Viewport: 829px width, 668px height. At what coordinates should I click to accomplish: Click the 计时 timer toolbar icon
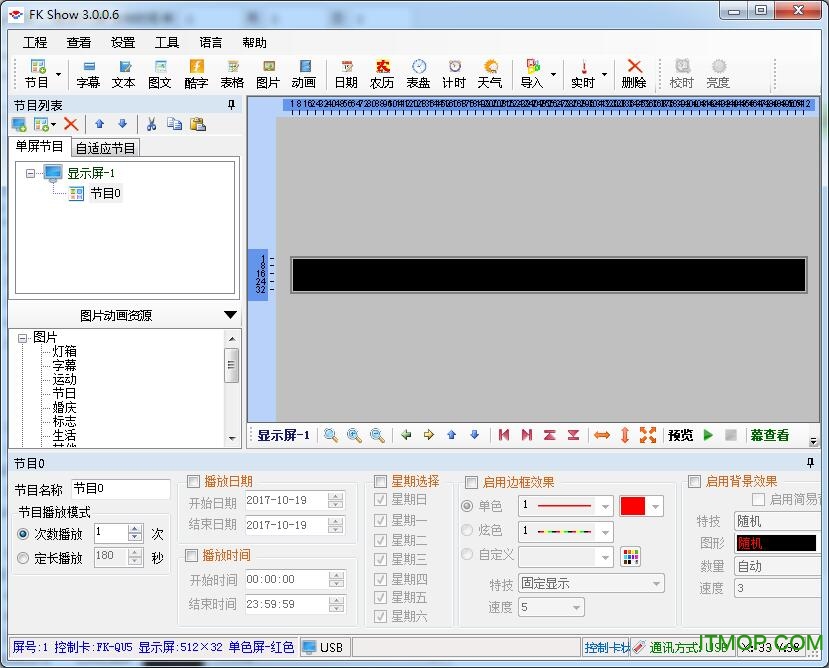(453, 72)
